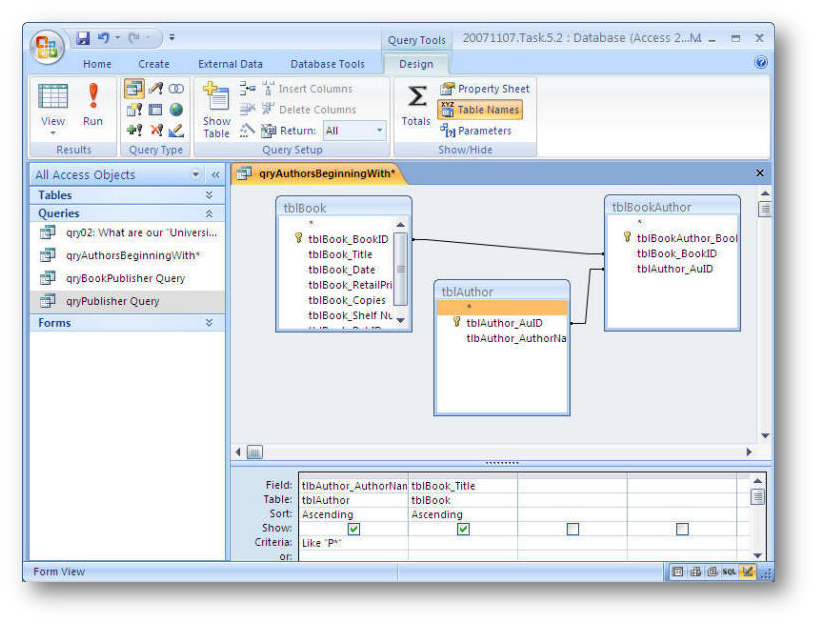Viewport: 817px width, 624px height.
Task: Click the Show Table icon
Action: pos(216,108)
